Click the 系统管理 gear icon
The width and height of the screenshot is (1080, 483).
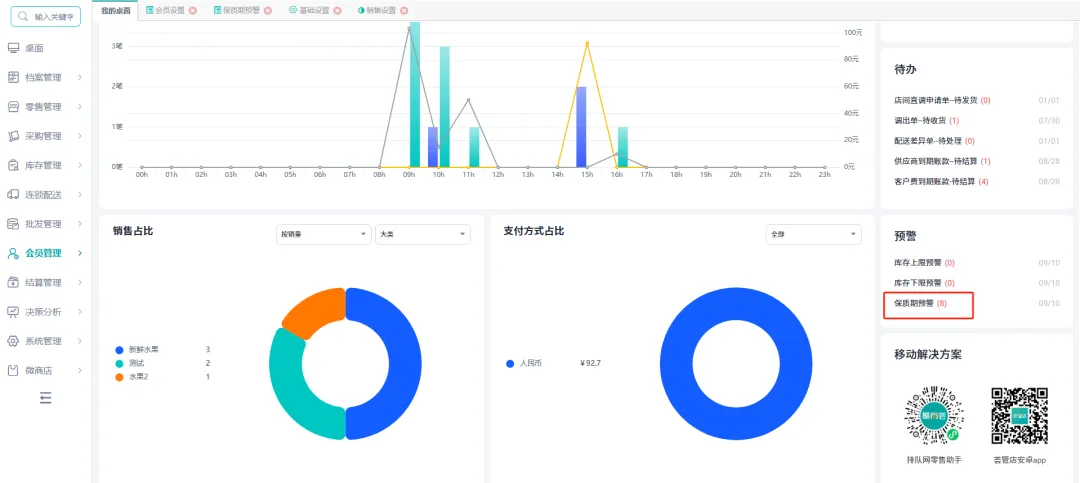(13, 341)
